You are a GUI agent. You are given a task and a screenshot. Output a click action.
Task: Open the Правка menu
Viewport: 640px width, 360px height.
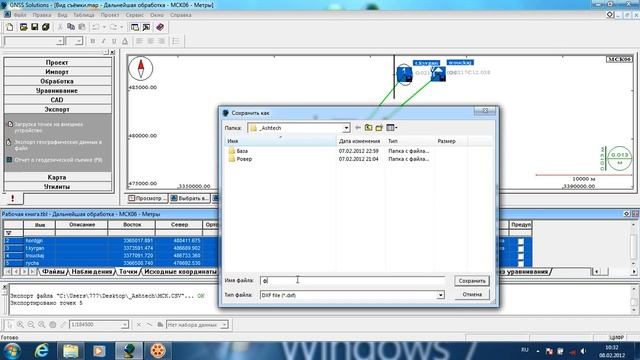42,15
